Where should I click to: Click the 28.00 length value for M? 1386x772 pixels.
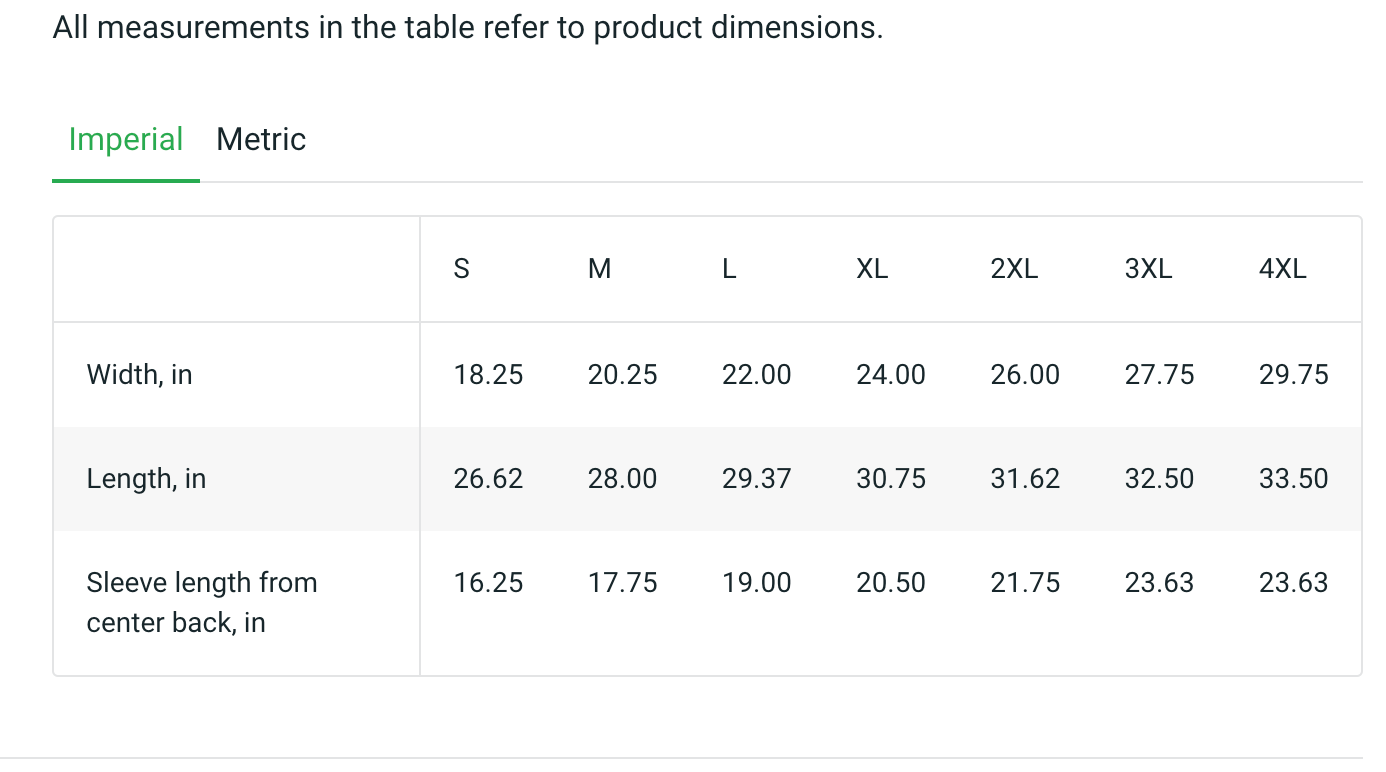point(622,479)
